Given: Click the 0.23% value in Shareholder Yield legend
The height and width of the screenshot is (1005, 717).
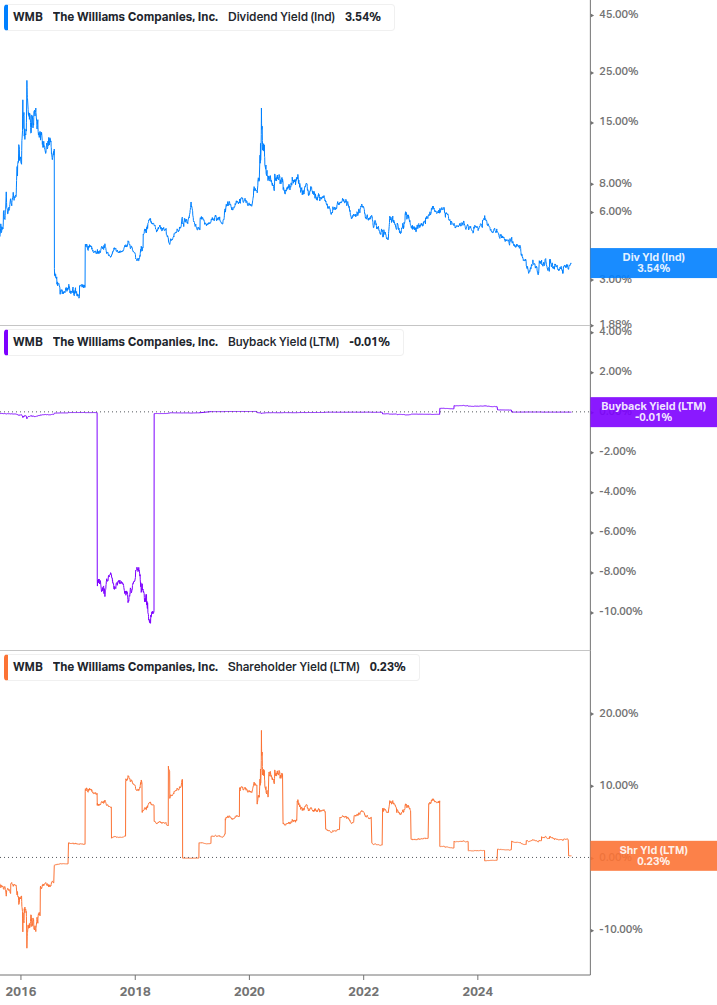Looking at the screenshot, I should point(388,667).
